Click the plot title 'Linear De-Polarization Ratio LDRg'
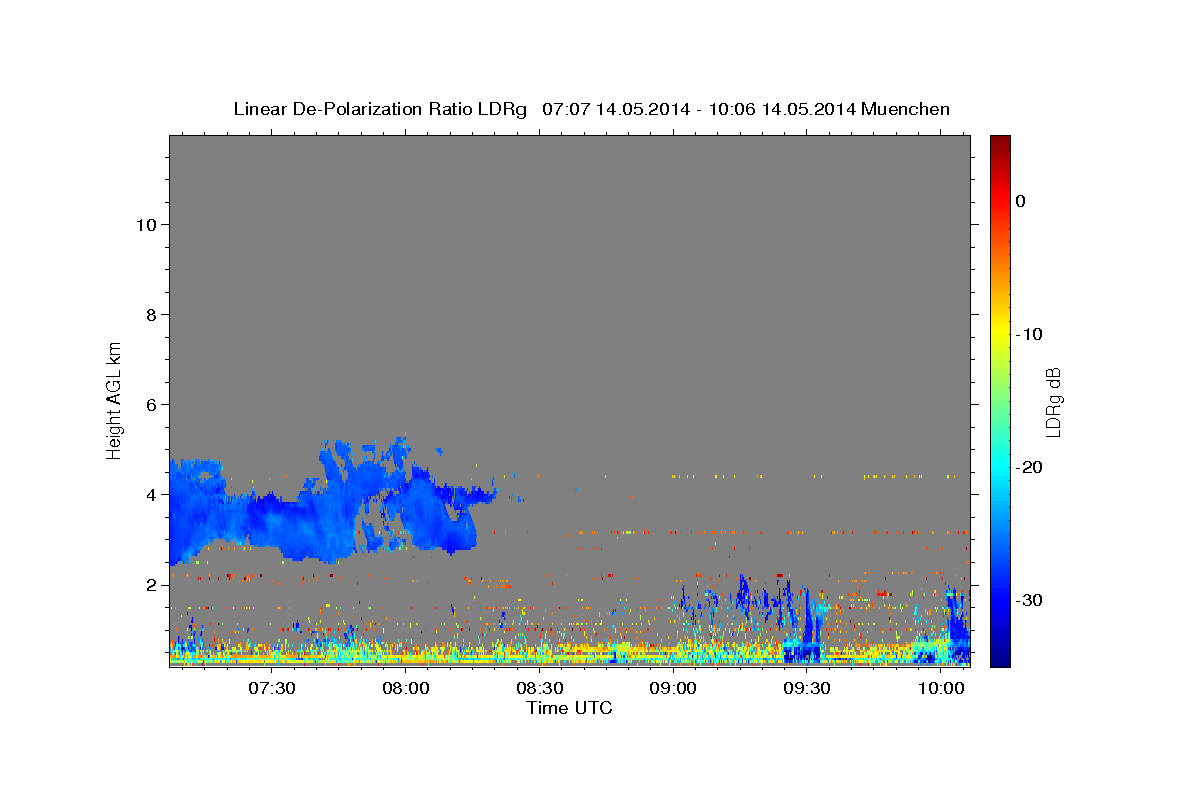Viewport: 1200px width, 800px height. tap(379, 109)
